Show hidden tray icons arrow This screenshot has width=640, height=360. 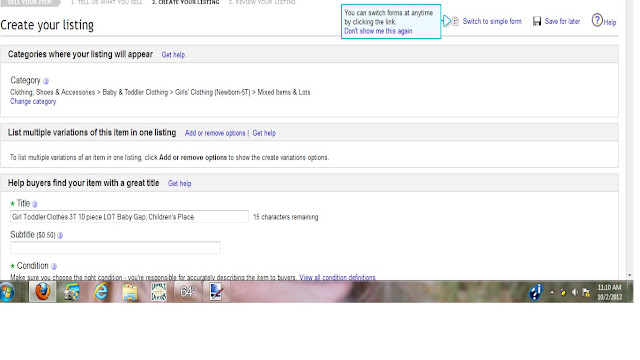point(552,292)
